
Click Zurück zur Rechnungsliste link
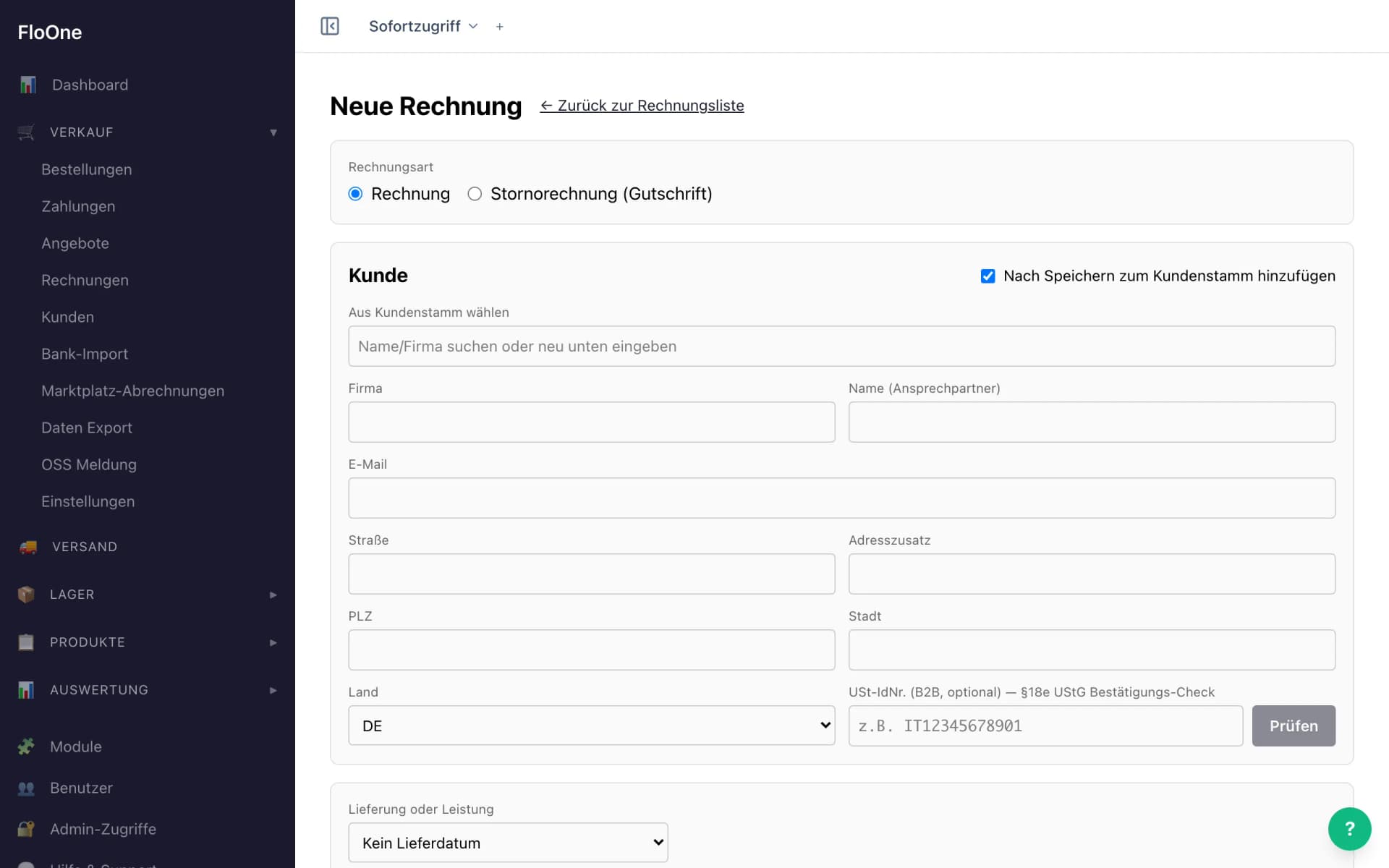642,106
